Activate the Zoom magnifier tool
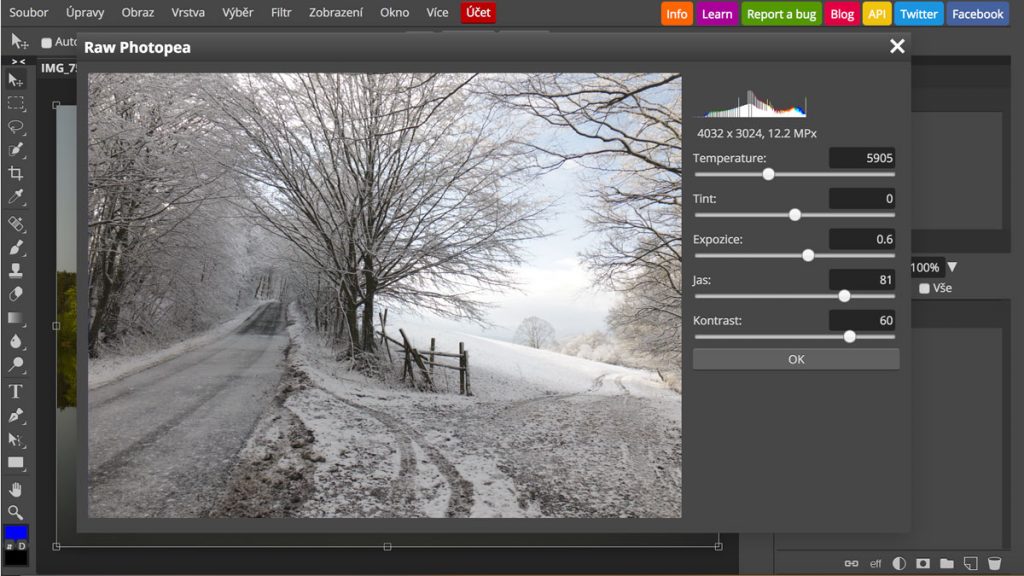Image resolution: width=1024 pixels, height=576 pixels. click(x=16, y=512)
